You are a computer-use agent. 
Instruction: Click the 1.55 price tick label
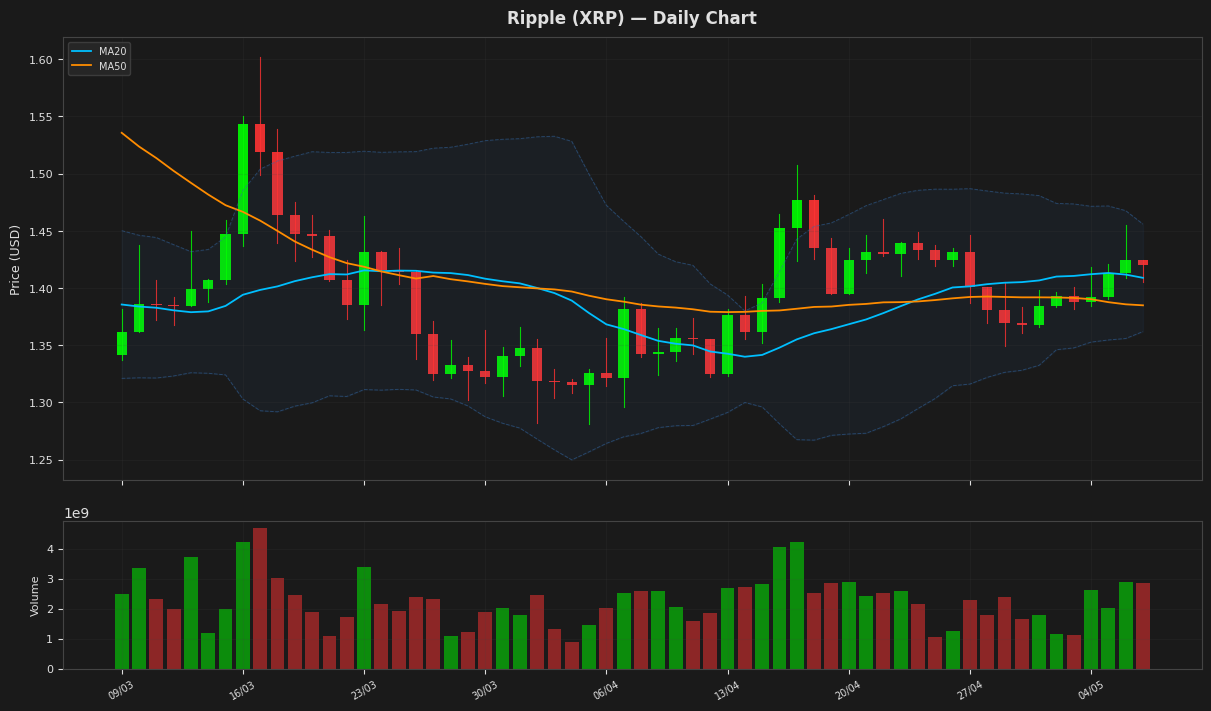click(x=40, y=117)
